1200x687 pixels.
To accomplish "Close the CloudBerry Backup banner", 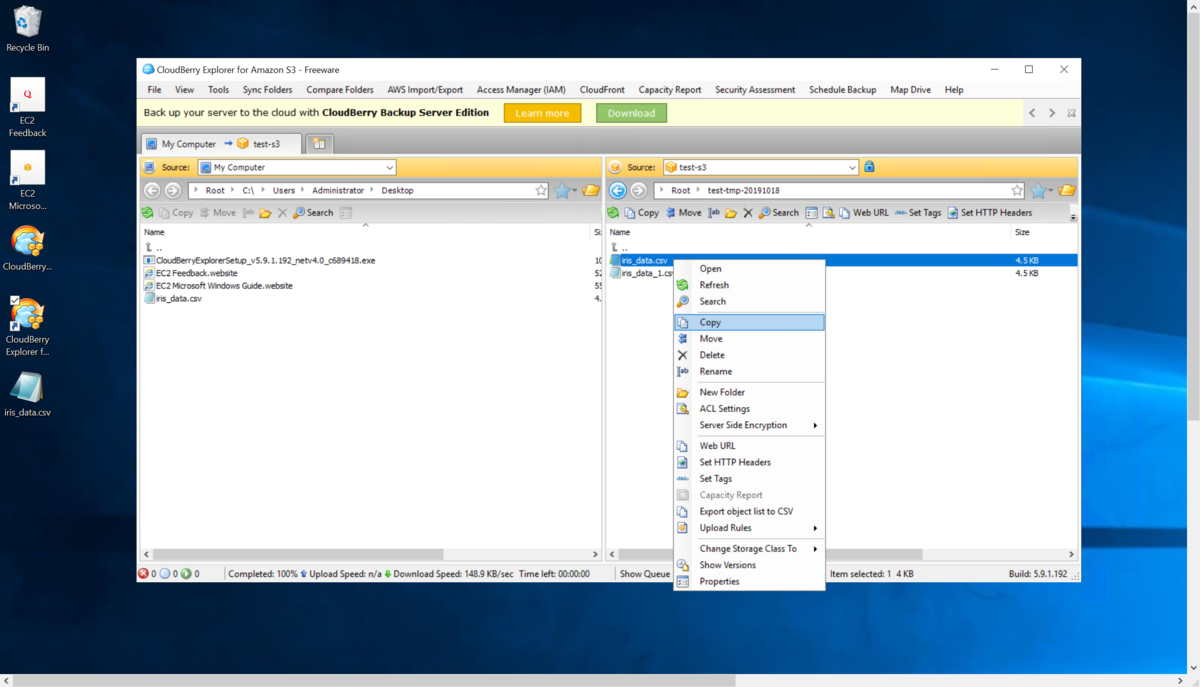I will pyautogui.click(x=1071, y=113).
